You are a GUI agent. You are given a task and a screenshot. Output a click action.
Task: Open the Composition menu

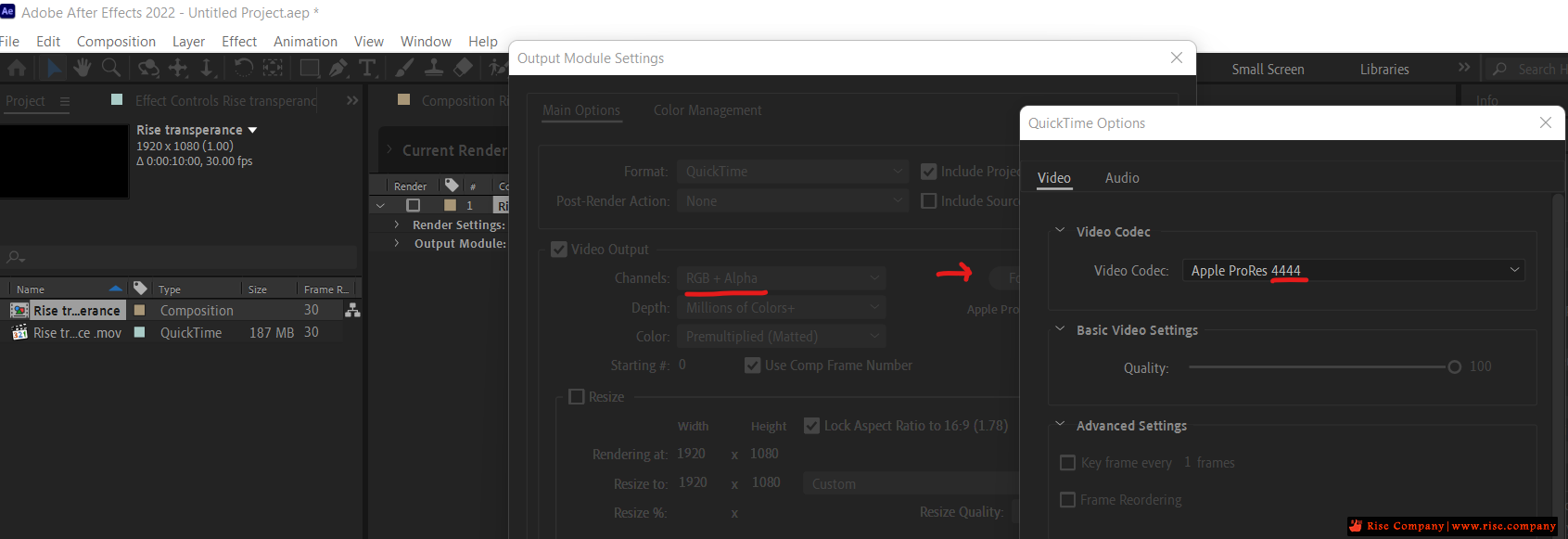pos(116,41)
